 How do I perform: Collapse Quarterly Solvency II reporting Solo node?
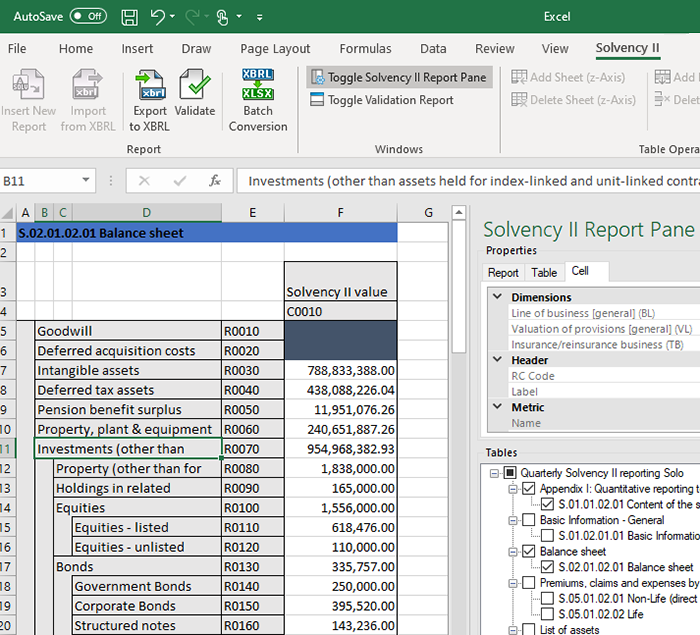[493, 473]
